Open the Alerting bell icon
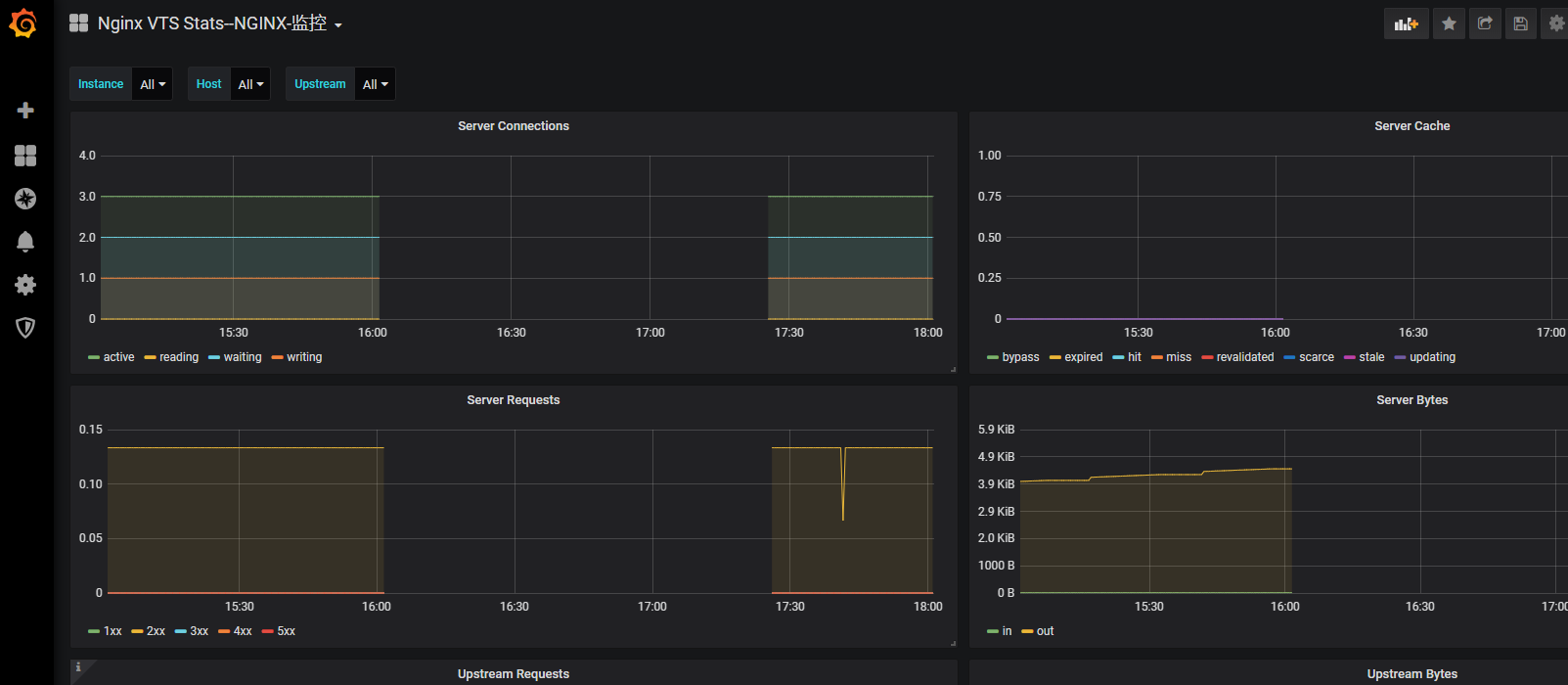This screenshot has height=685, width=1568. (x=25, y=242)
